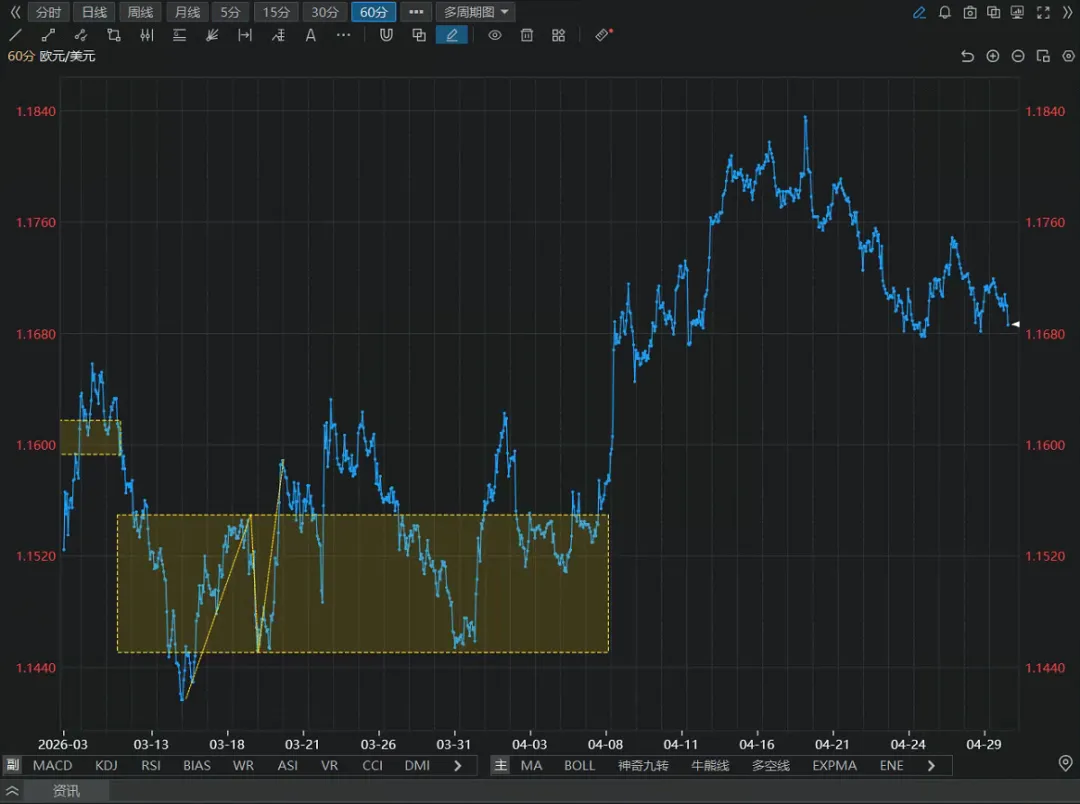Select the KDJ indicator
This screenshot has height=804, width=1080.
coord(106,765)
